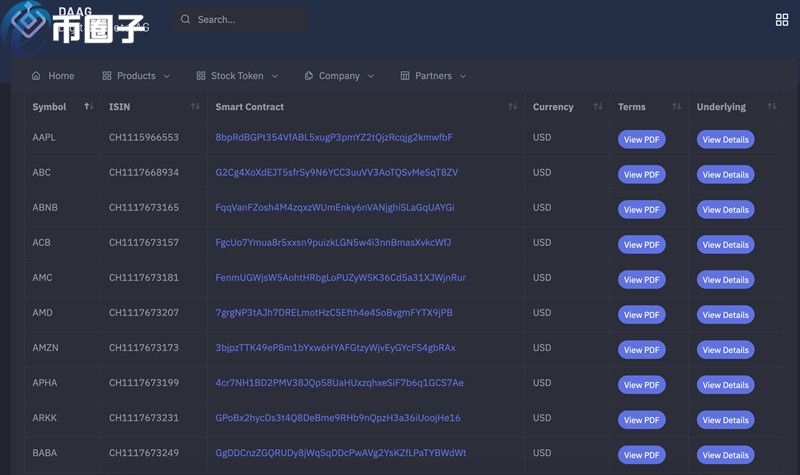This screenshot has height=475, width=800.
Task: View PDF terms for ABC
Action: [x=641, y=174]
